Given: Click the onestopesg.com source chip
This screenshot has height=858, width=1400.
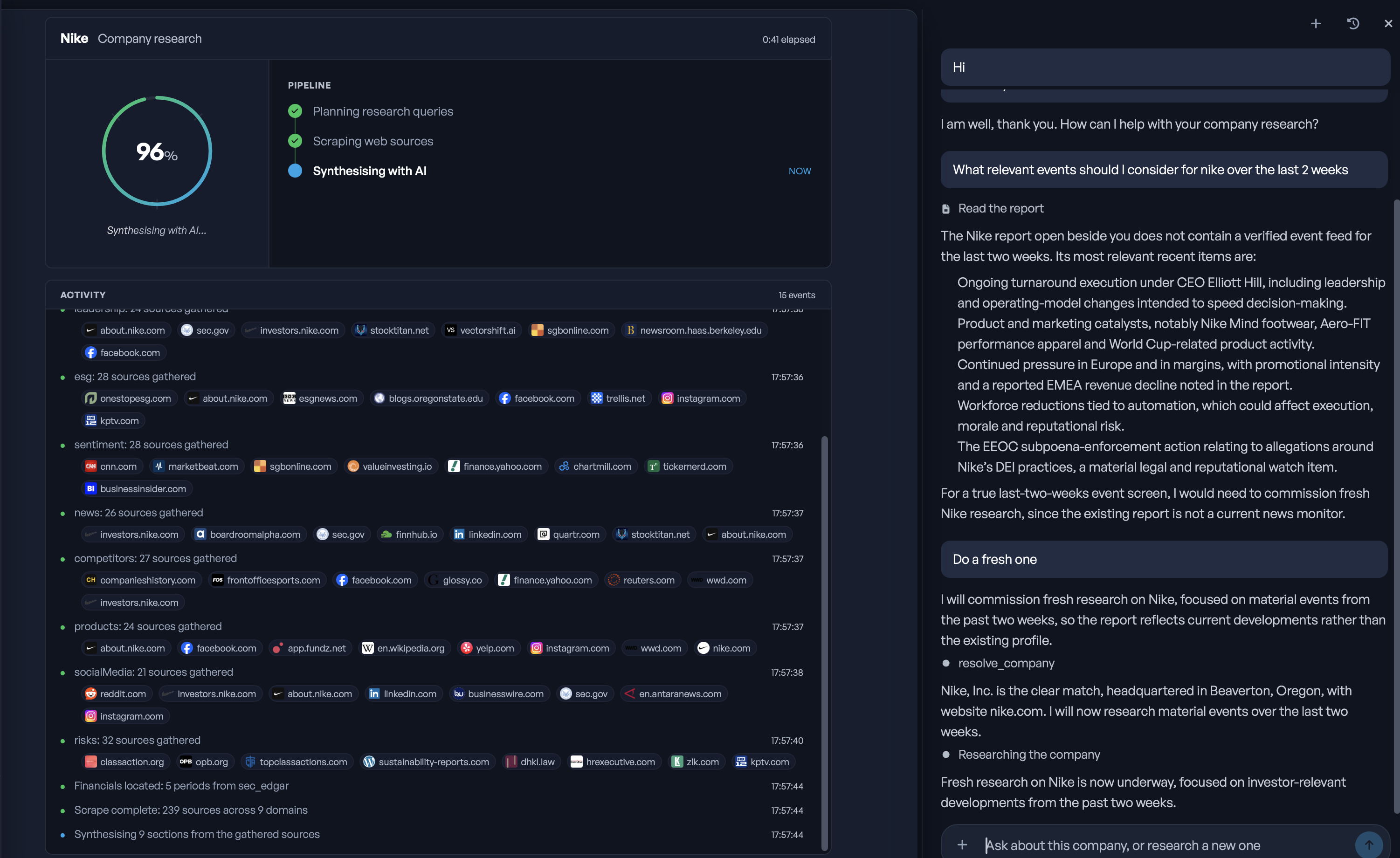Looking at the screenshot, I should (129, 398).
